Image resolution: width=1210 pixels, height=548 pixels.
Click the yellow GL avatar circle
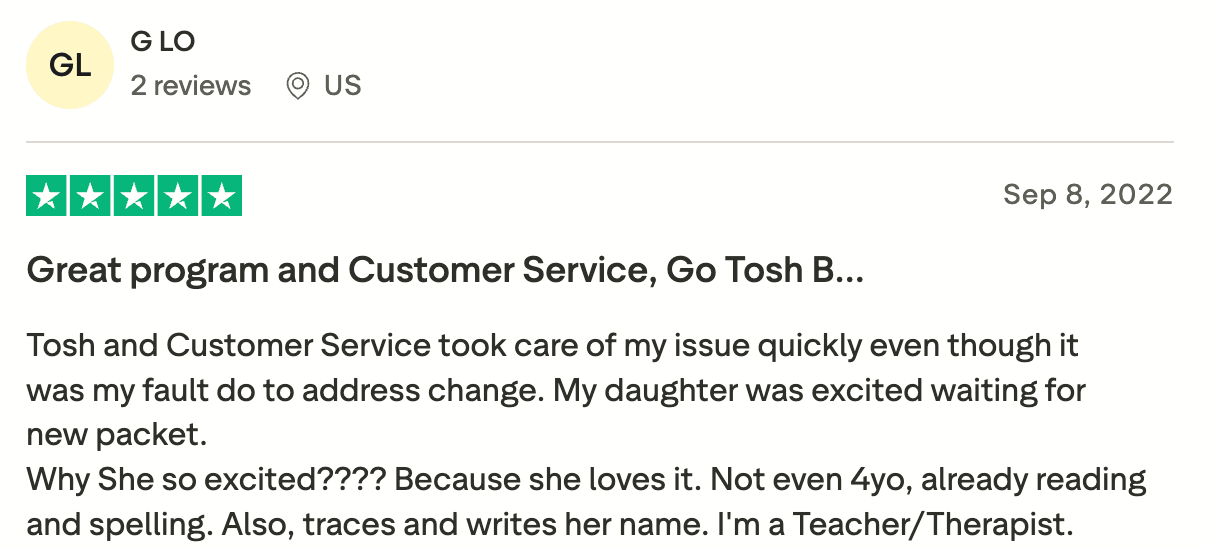[x=70, y=66]
